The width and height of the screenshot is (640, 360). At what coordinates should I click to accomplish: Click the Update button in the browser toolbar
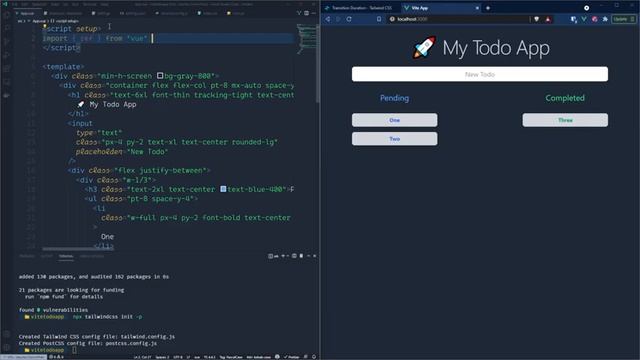[623, 19]
